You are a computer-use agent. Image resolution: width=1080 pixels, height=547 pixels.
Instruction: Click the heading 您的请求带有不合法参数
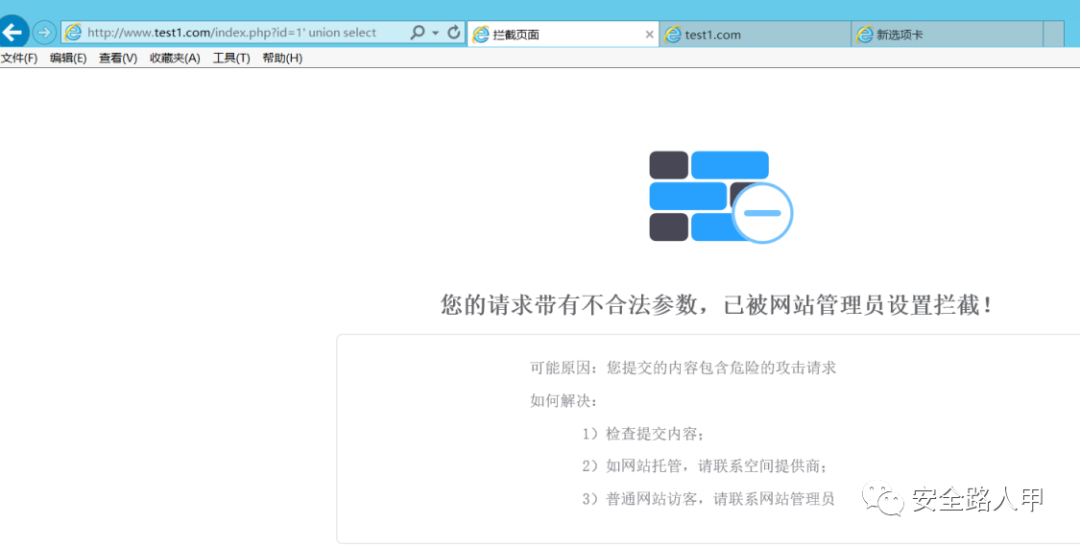coord(717,304)
